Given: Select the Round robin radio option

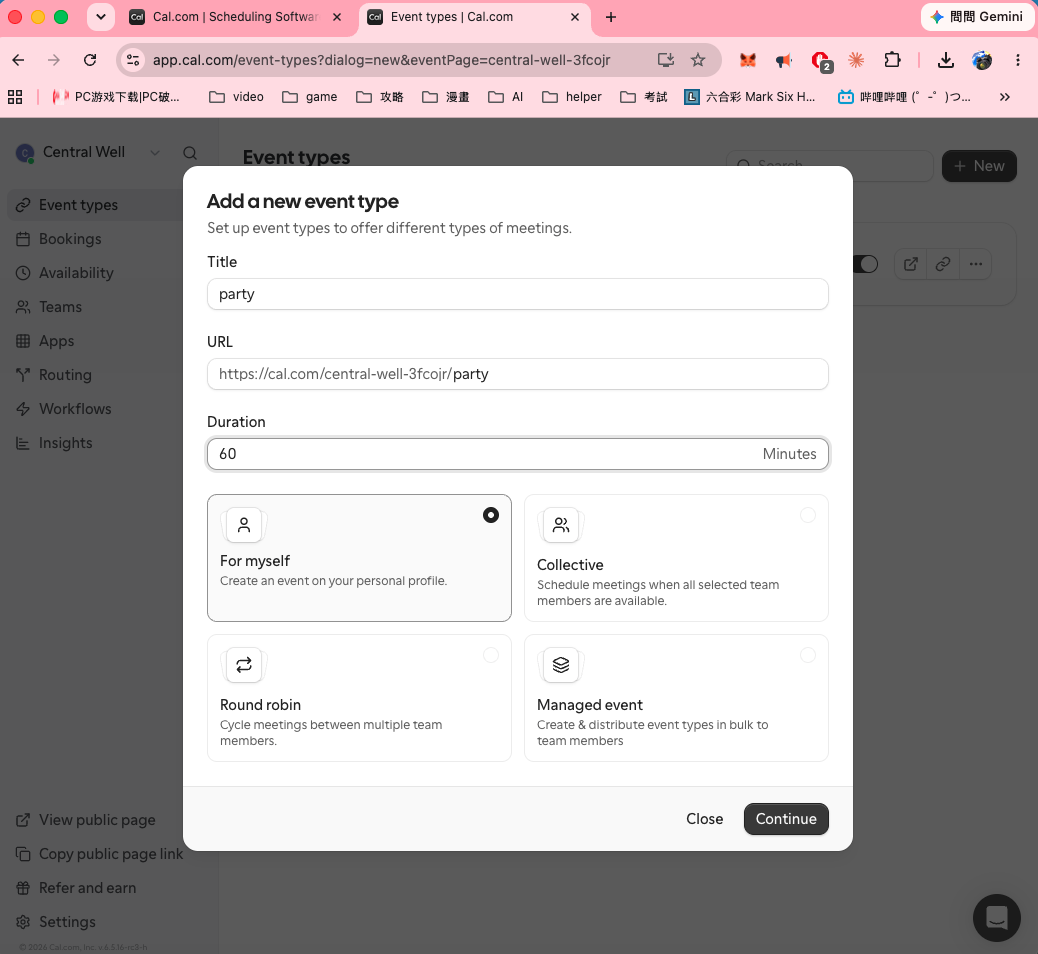Looking at the screenshot, I should coord(491,655).
